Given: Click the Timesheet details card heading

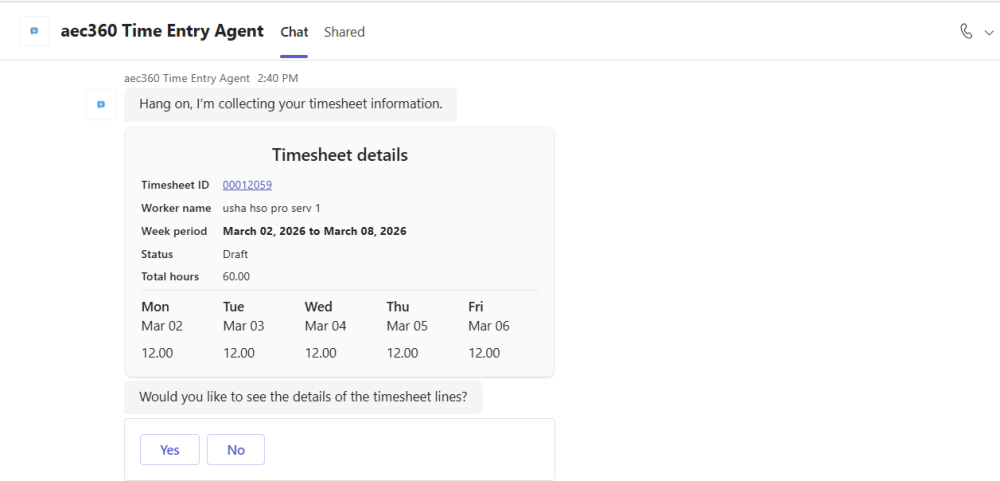Looking at the screenshot, I should tap(340, 155).
